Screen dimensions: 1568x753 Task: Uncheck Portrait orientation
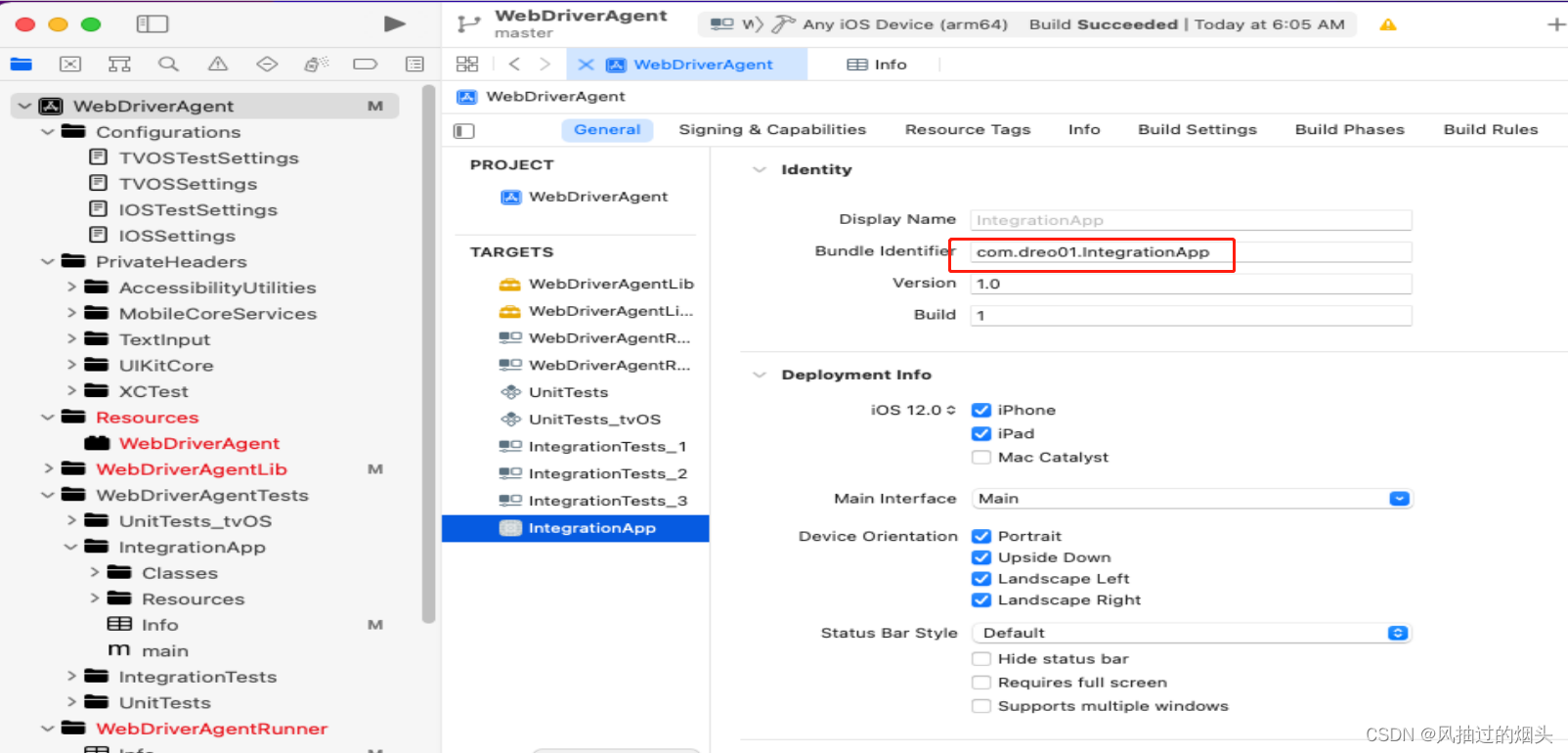[981, 536]
